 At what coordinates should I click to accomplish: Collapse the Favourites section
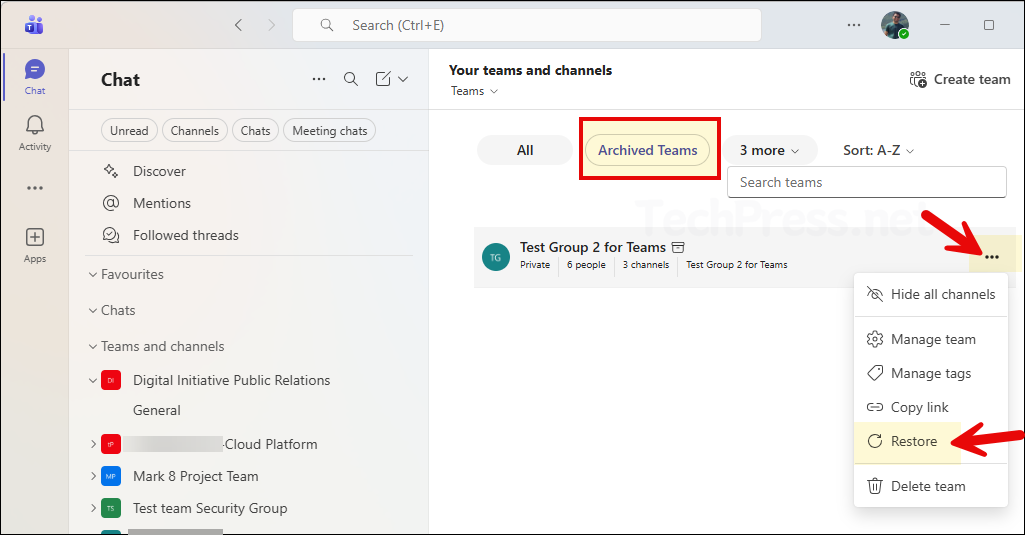tap(93, 275)
